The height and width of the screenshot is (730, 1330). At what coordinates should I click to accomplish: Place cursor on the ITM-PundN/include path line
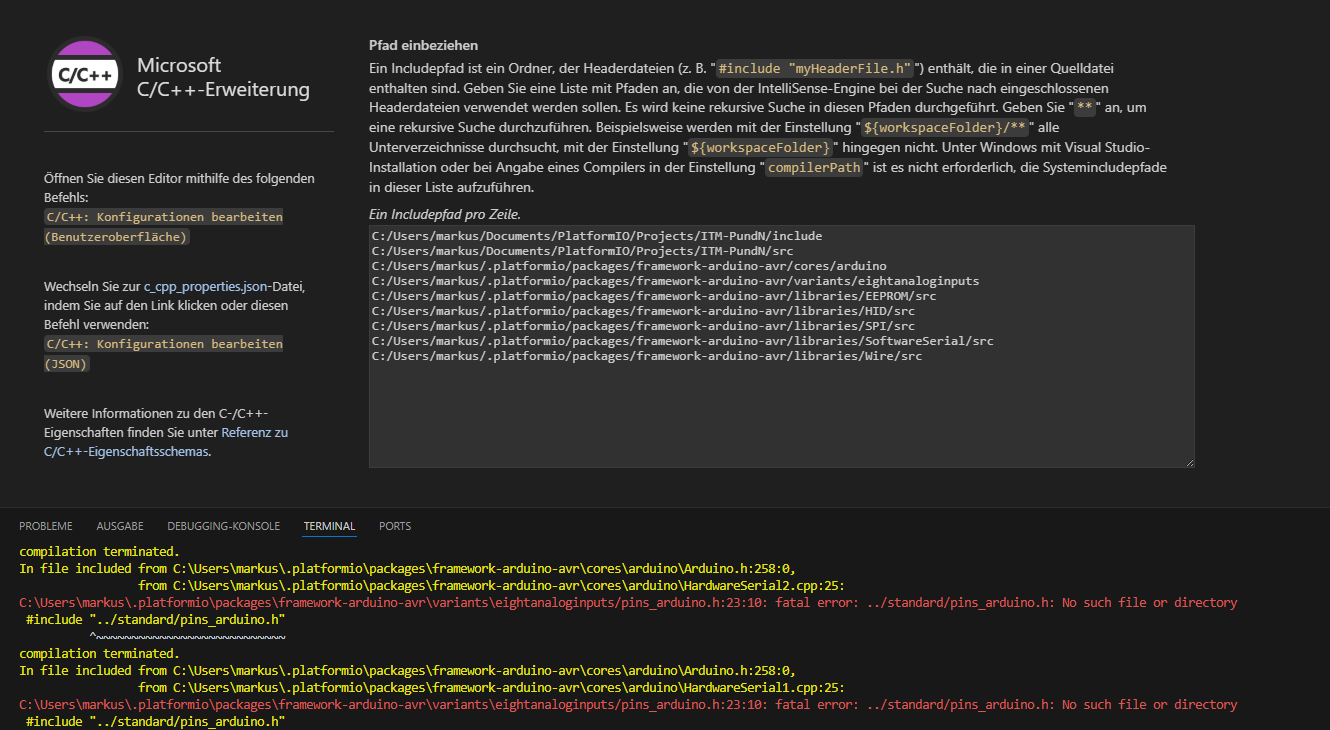(596, 236)
